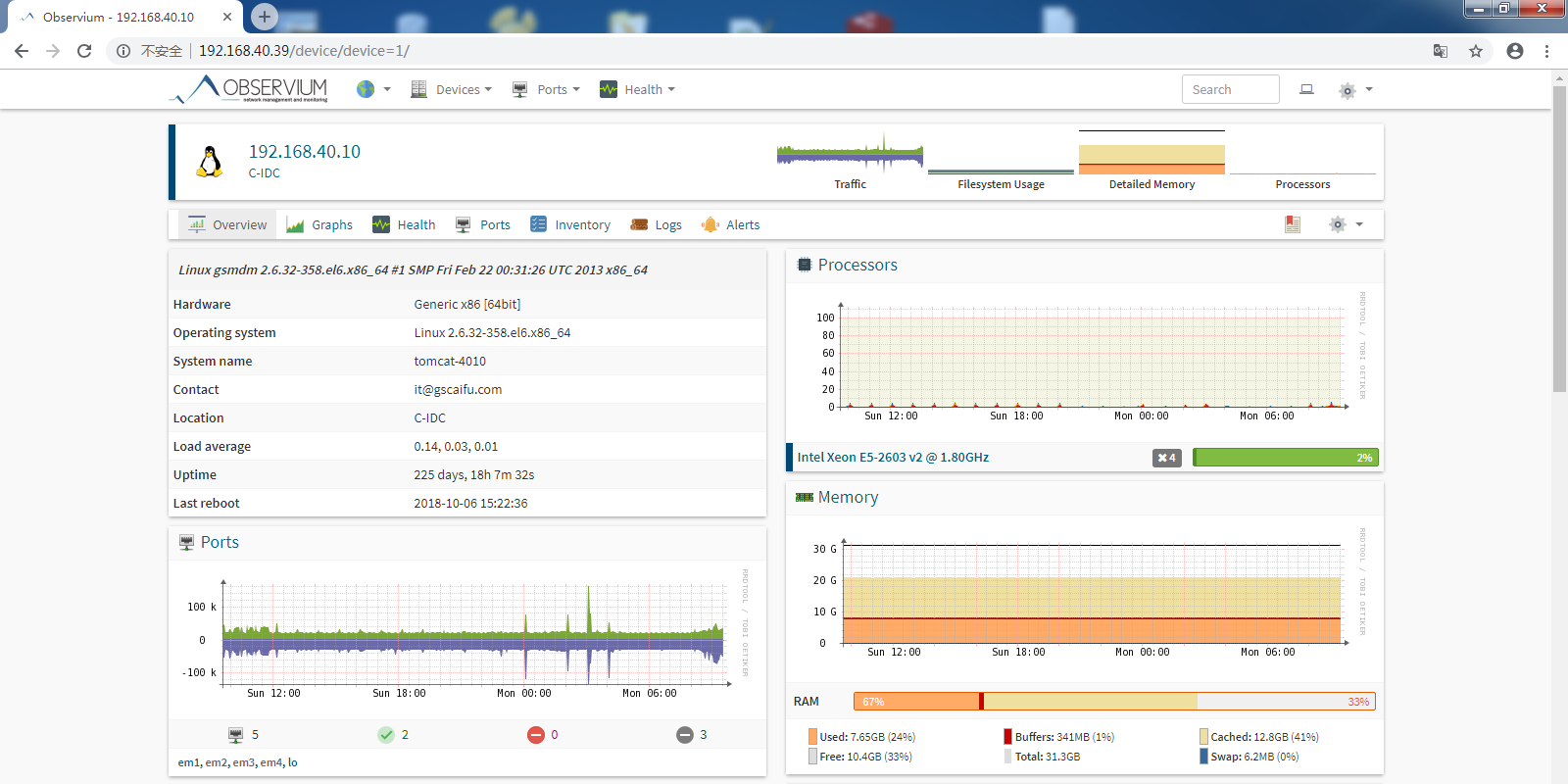Open the em4 port link
Screen dimensions: 1568x784
271,762
